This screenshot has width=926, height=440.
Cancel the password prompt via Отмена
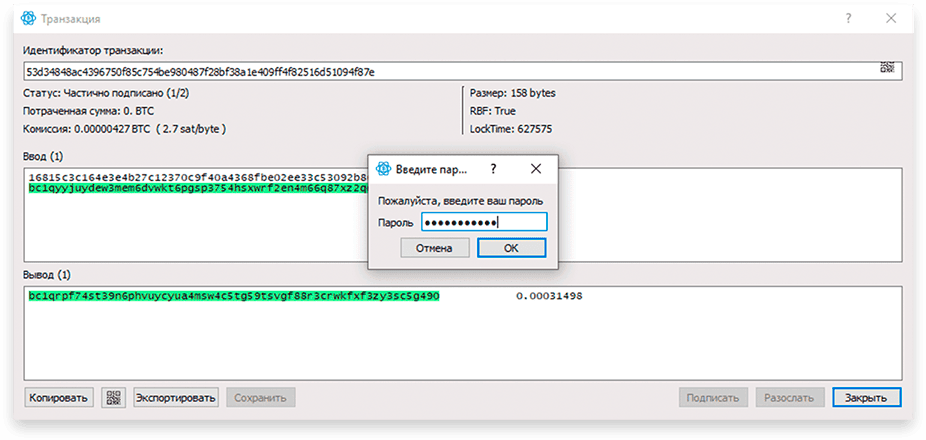point(435,248)
